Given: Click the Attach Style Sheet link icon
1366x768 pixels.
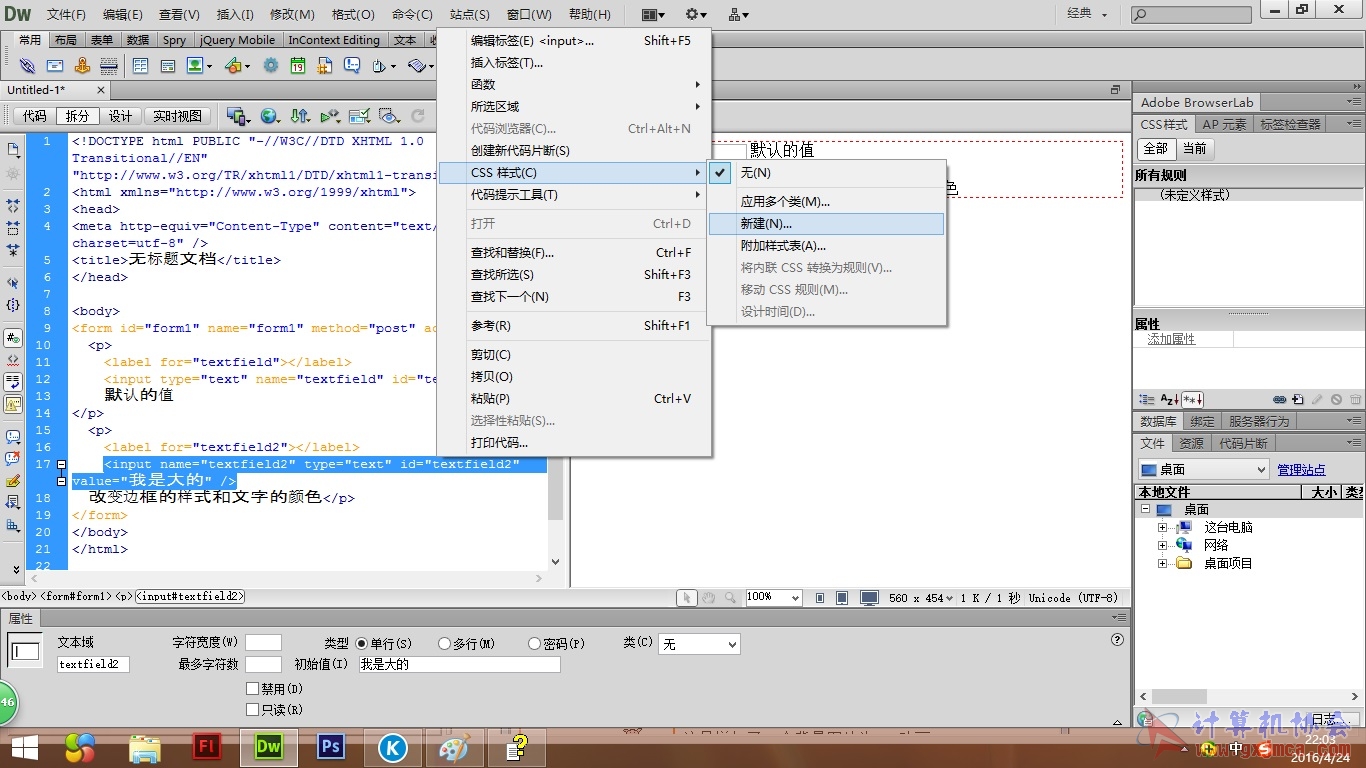Looking at the screenshot, I should (x=1279, y=400).
